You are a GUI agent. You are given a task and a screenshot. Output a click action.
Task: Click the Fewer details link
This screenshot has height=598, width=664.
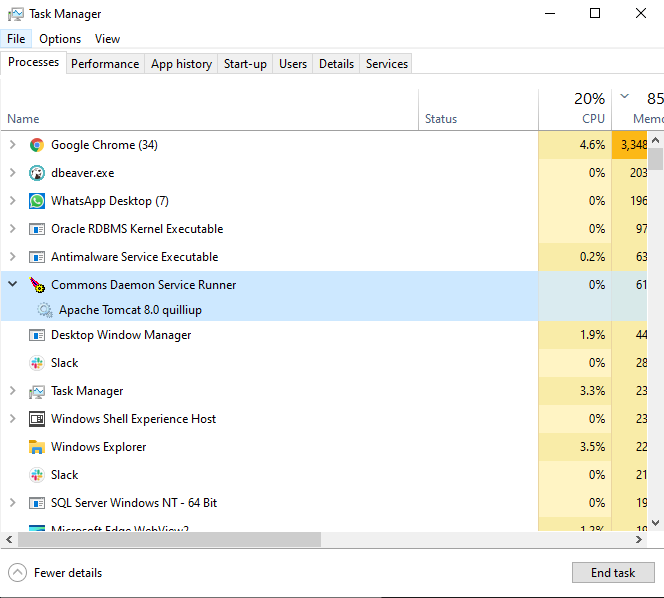(68, 573)
